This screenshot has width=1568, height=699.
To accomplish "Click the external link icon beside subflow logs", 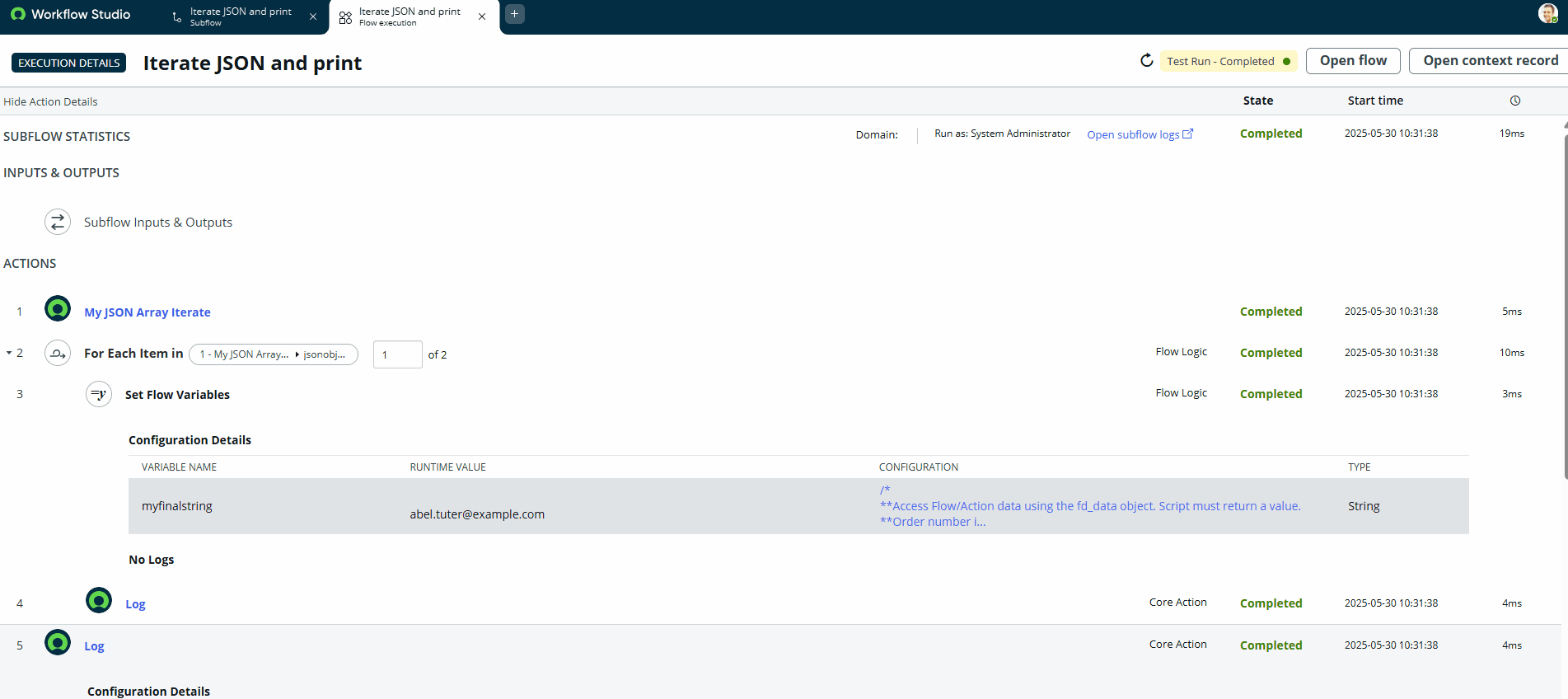I will (1187, 134).
